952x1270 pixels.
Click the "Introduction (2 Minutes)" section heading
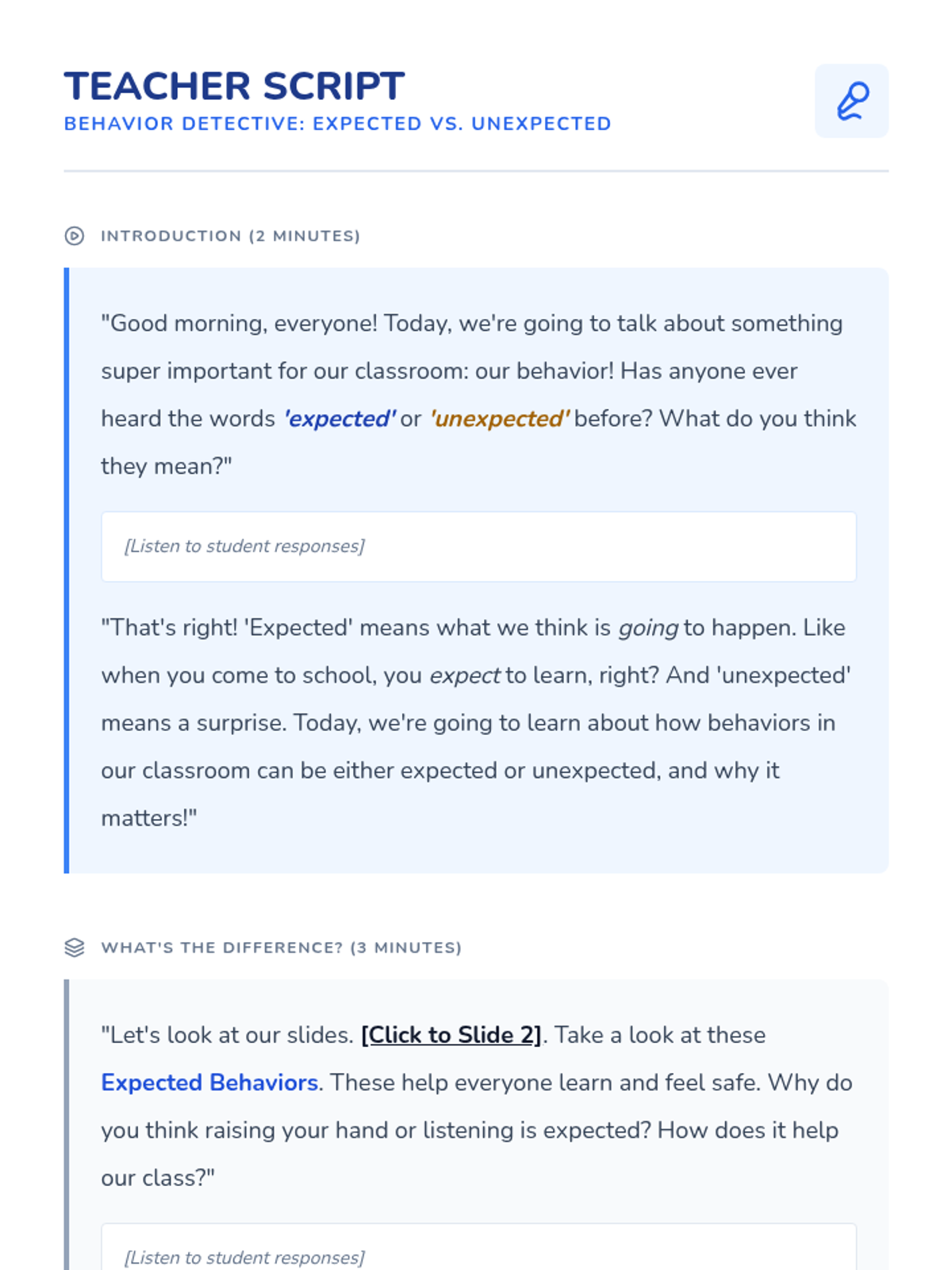pyautogui.click(x=230, y=236)
